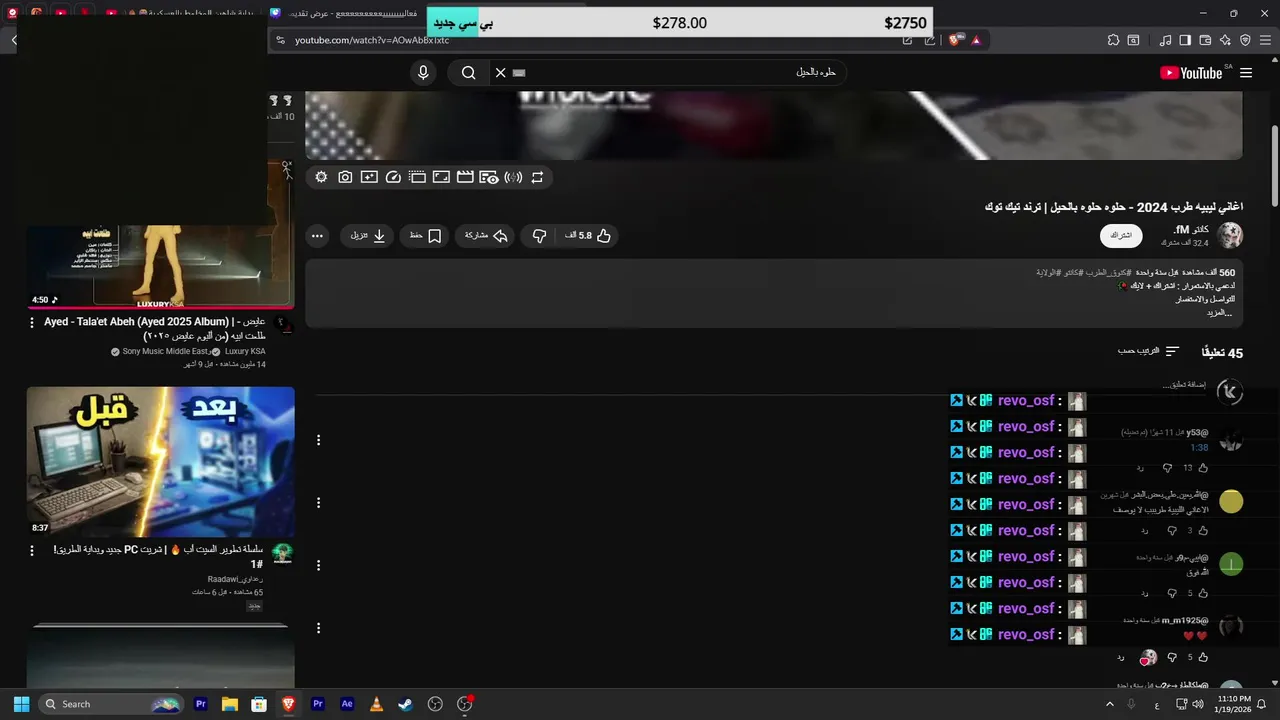
Task: Open the Luxury KSA channel link
Action: (245, 352)
